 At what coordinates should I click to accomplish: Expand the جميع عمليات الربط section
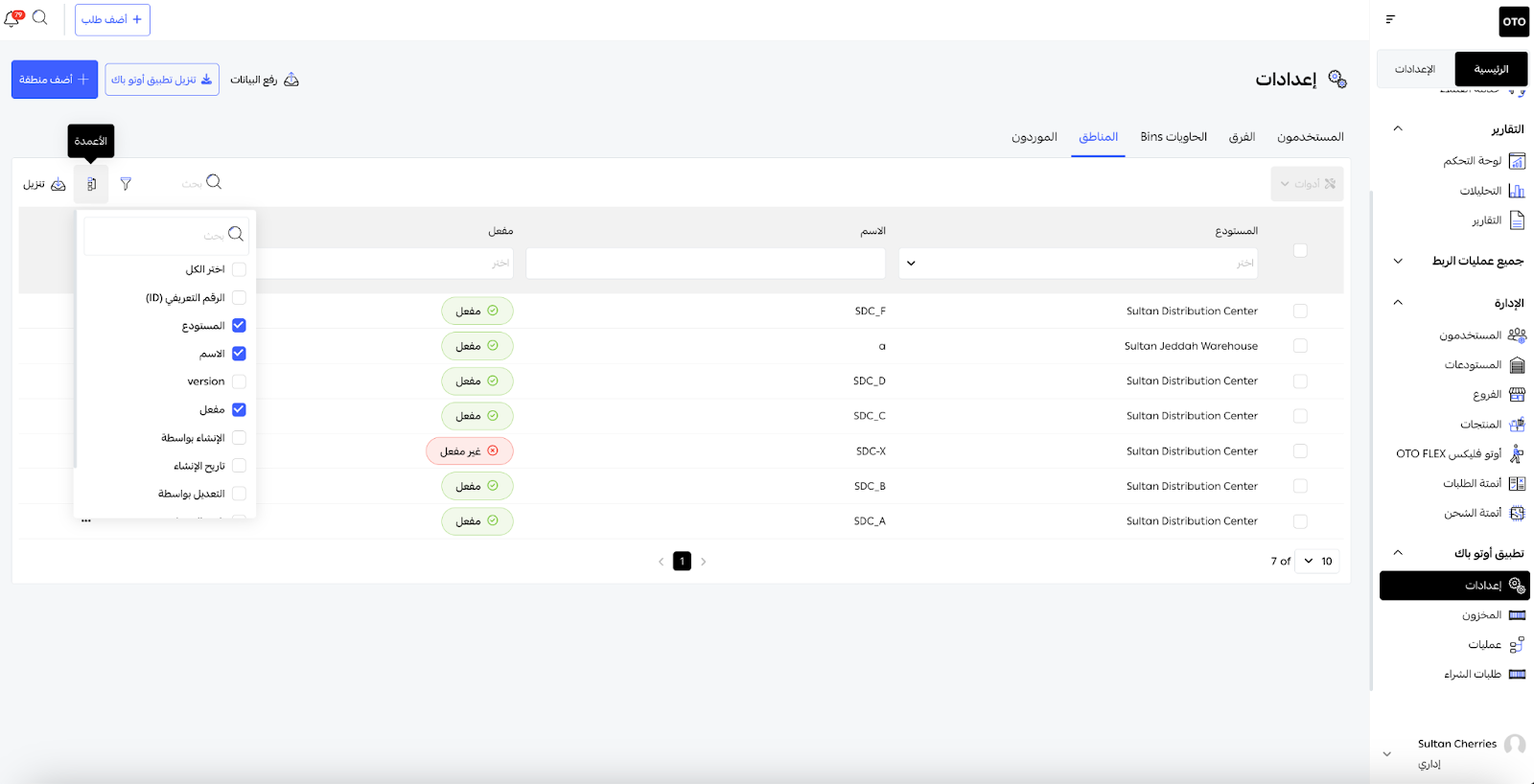click(1398, 261)
